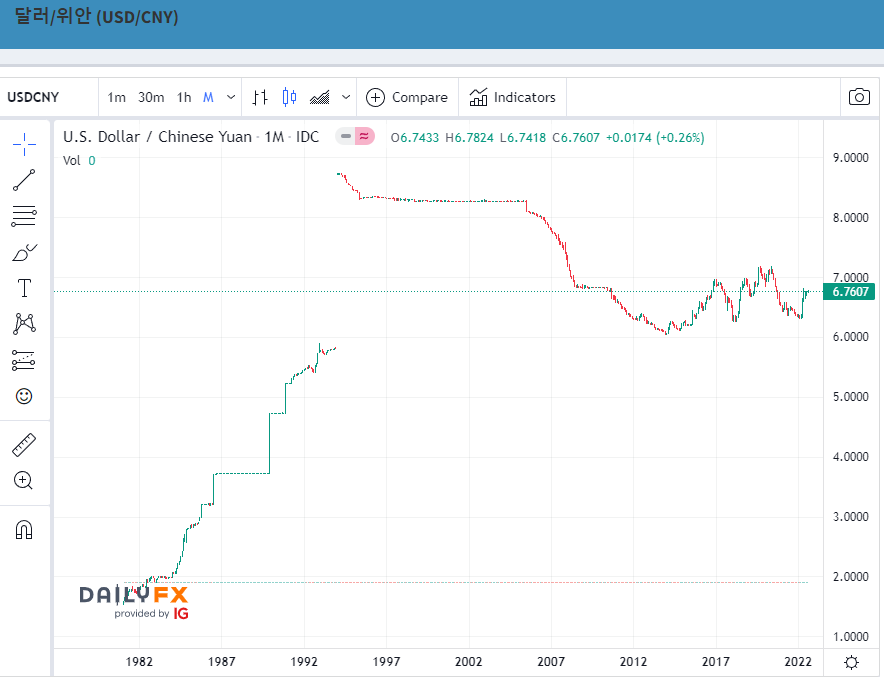Open the emoji icons tool

(24, 396)
